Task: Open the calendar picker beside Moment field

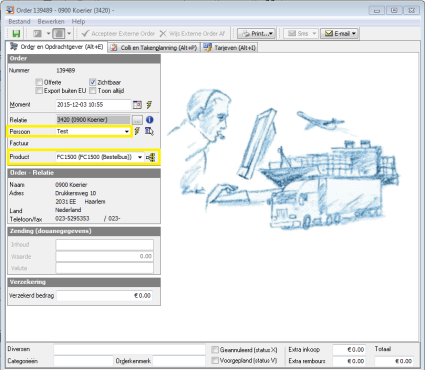Action: pos(137,105)
